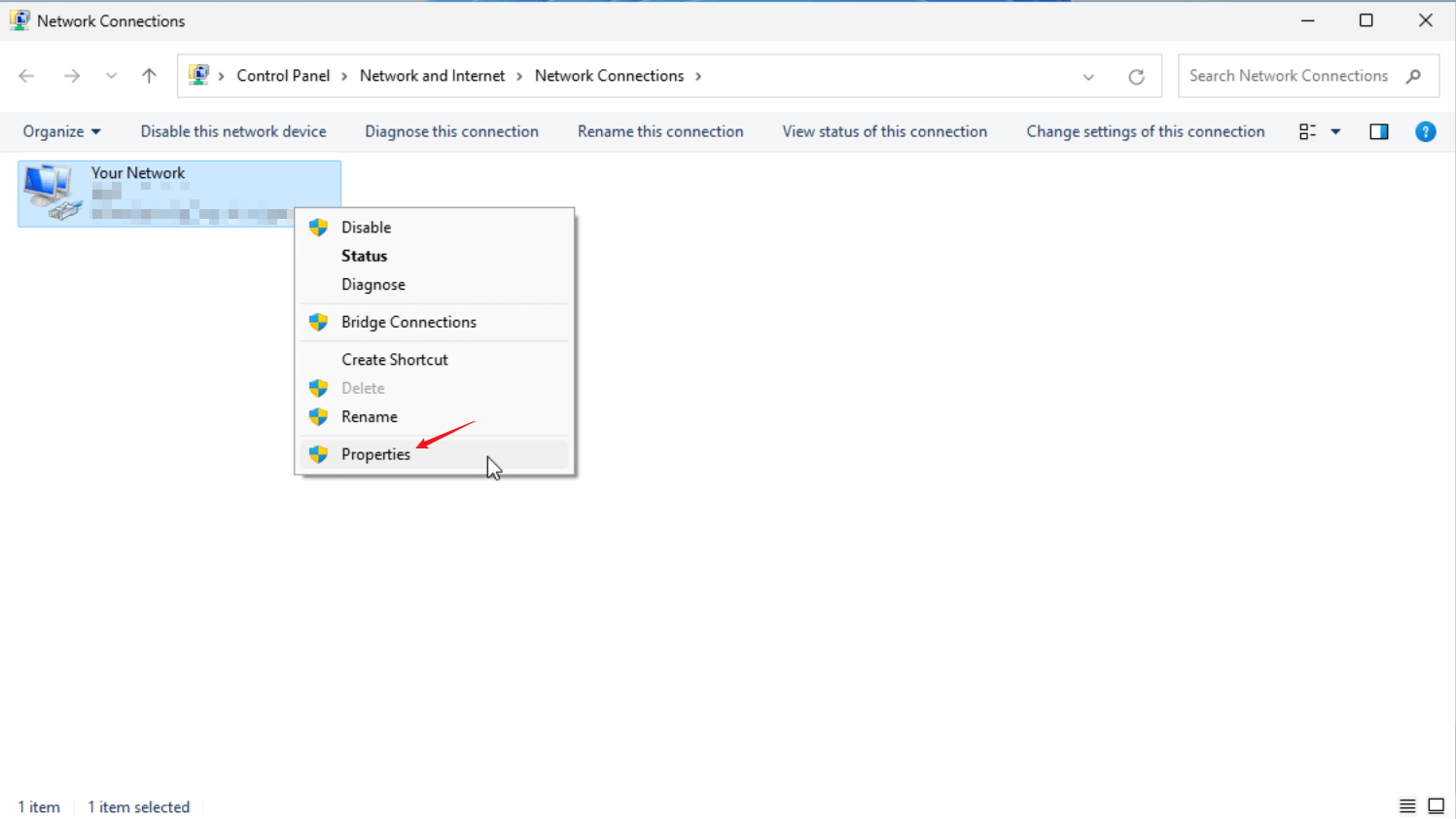Screen dimensions: 1456x819
Task: Switch to large icons view in status bar
Action: tap(1436, 805)
